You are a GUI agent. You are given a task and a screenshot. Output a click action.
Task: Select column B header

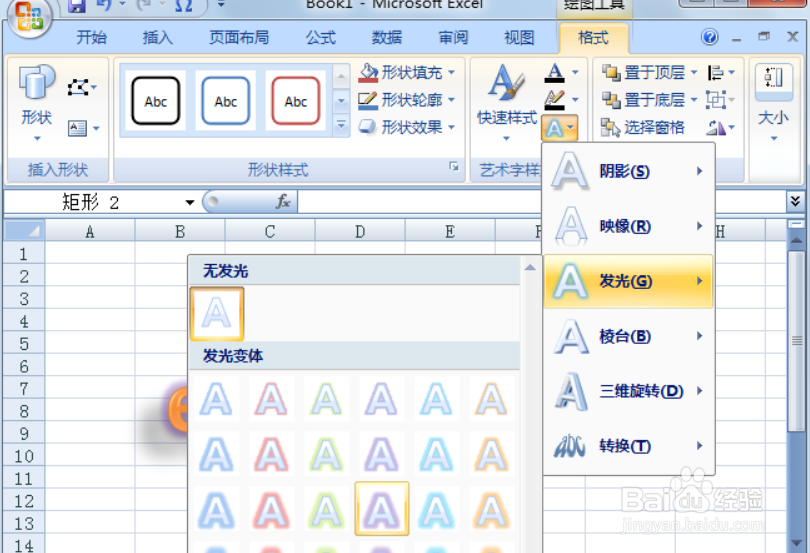point(180,232)
